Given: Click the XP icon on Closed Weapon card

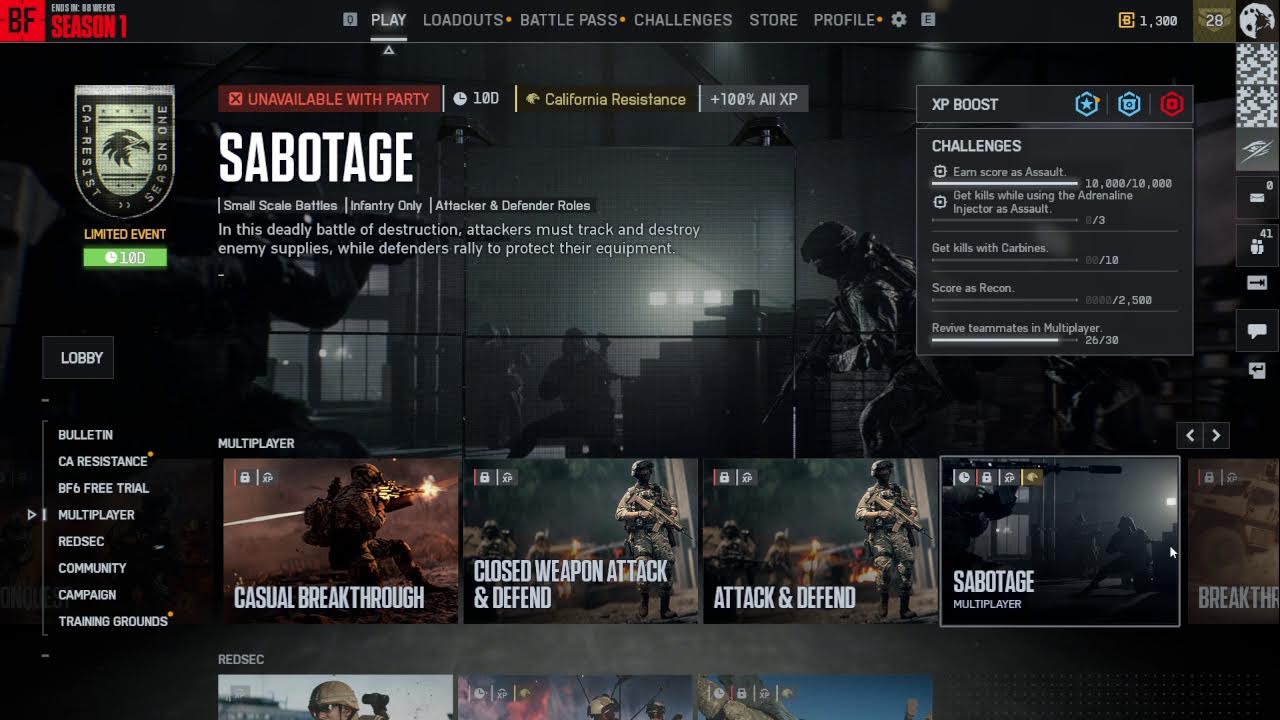Looking at the screenshot, I should tap(507, 478).
